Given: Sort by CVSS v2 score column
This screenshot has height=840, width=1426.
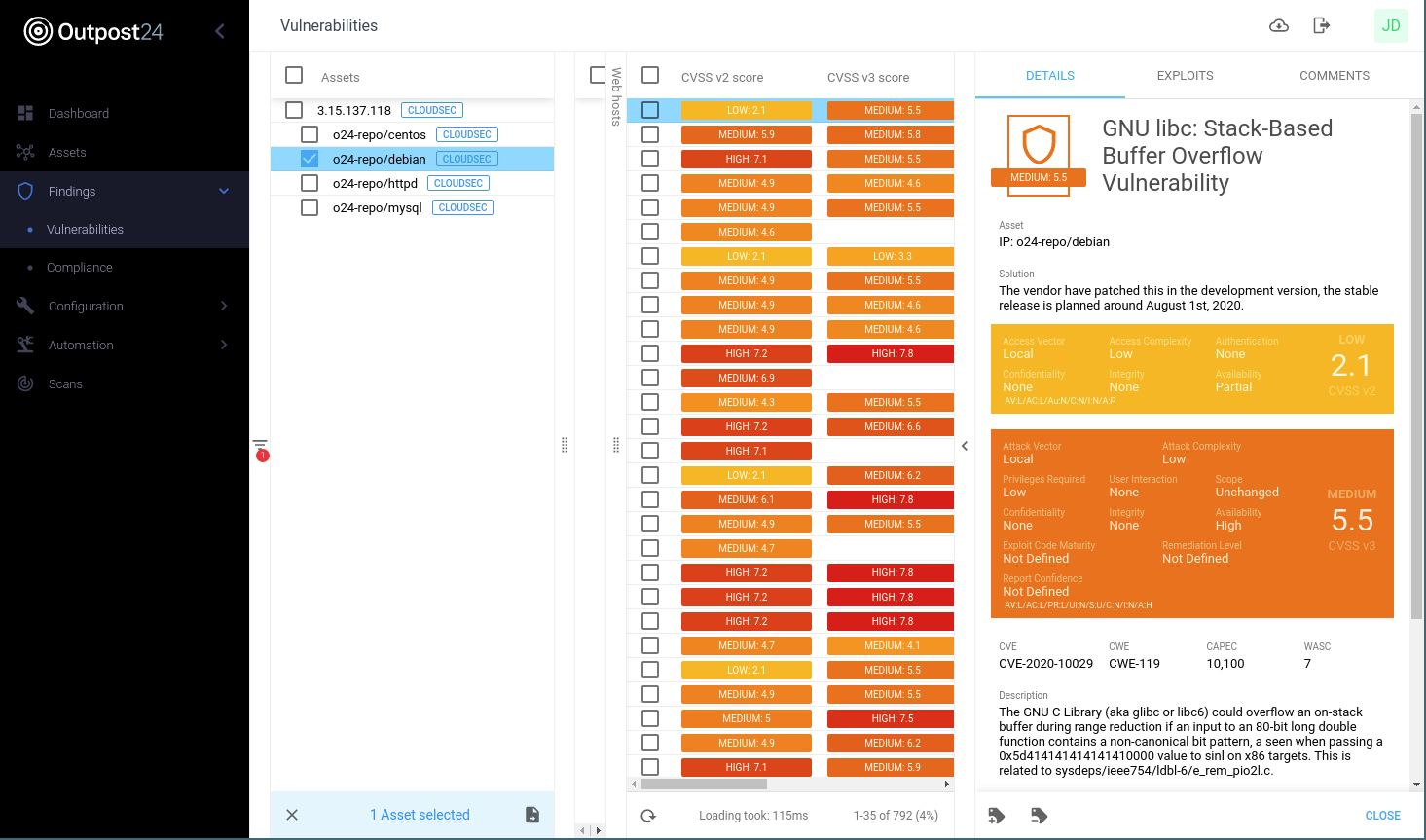Looking at the screenshot, I should [722, 77].
